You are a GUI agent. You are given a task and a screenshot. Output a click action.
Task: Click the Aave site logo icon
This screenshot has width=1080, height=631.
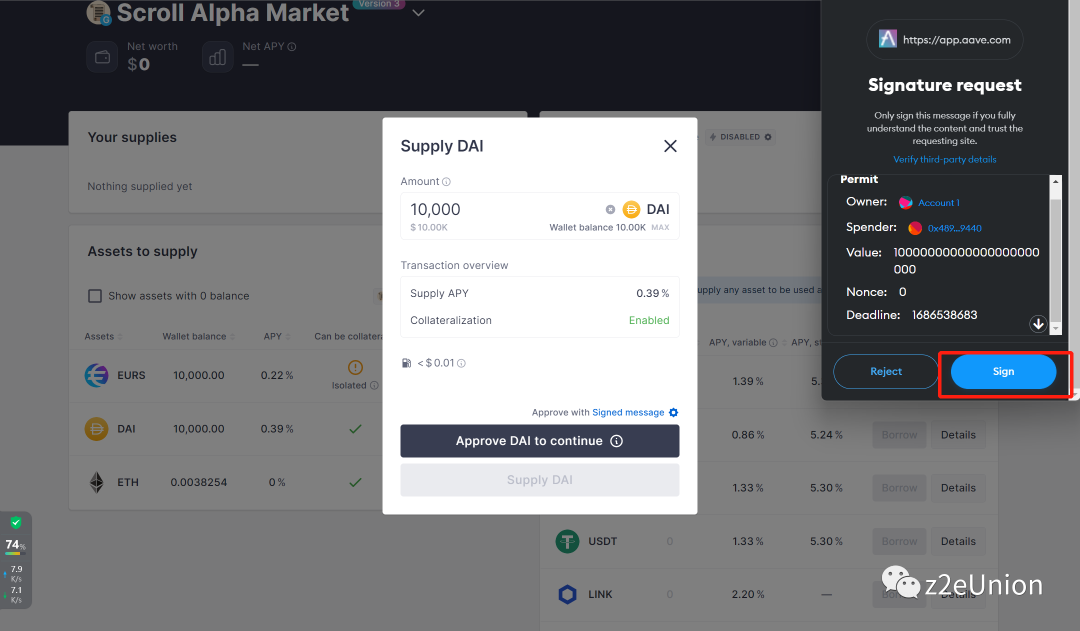point(888,40)
